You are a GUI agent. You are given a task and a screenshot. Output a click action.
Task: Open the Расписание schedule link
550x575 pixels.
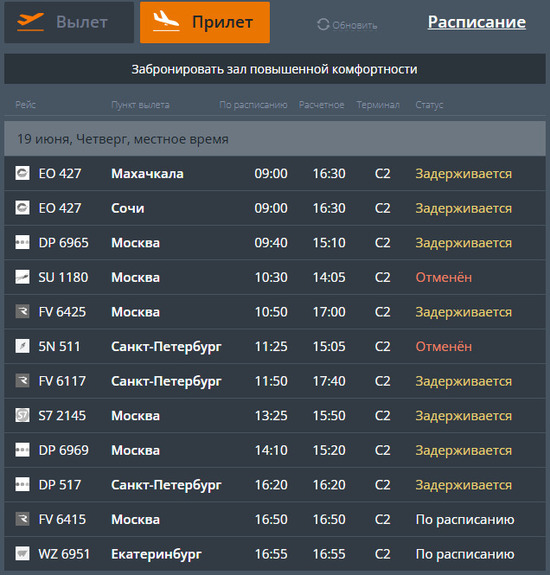point(477,22)
